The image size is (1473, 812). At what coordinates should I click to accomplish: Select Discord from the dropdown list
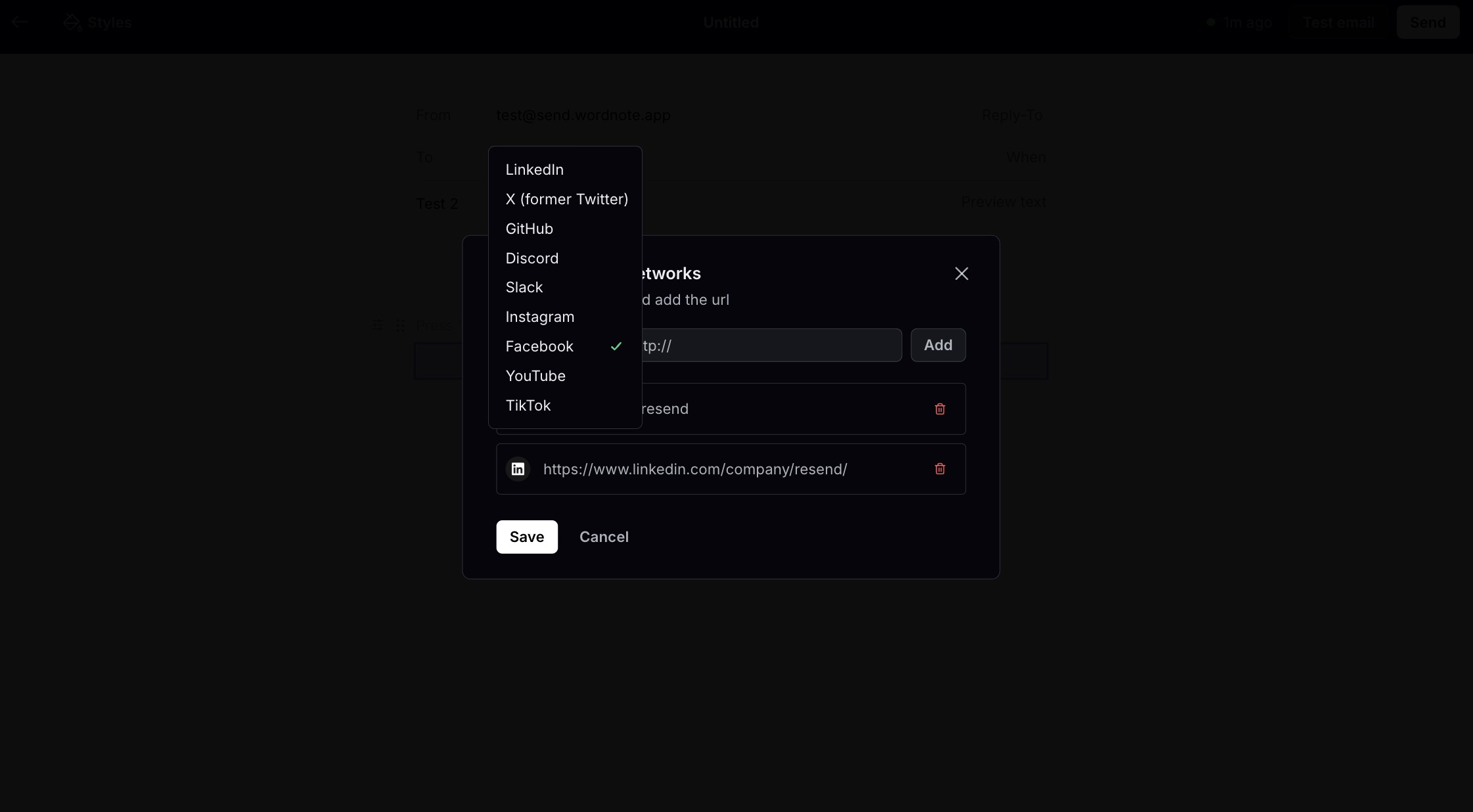point(532,258)
